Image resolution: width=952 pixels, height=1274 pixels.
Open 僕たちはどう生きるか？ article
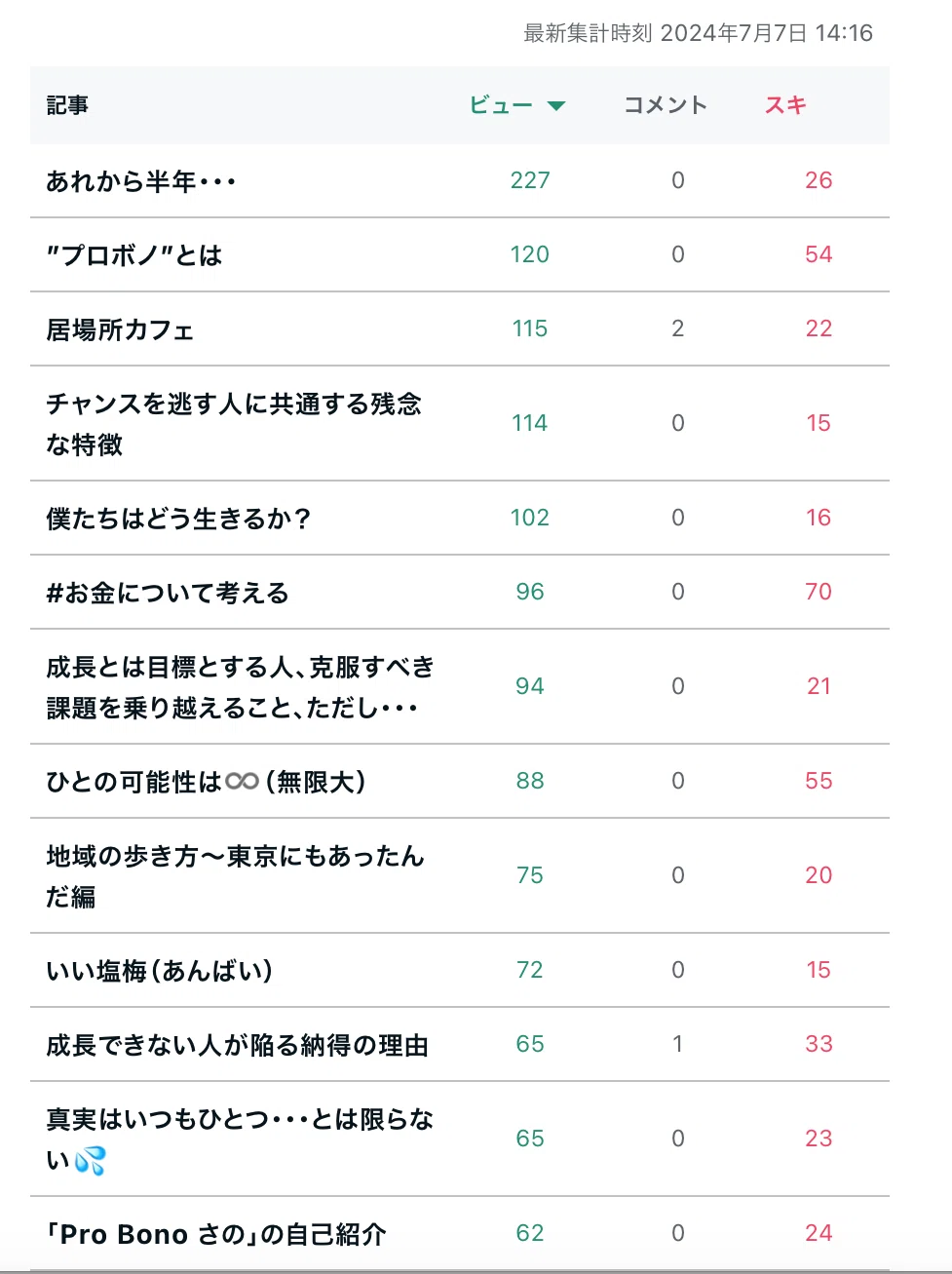(178, 519)
